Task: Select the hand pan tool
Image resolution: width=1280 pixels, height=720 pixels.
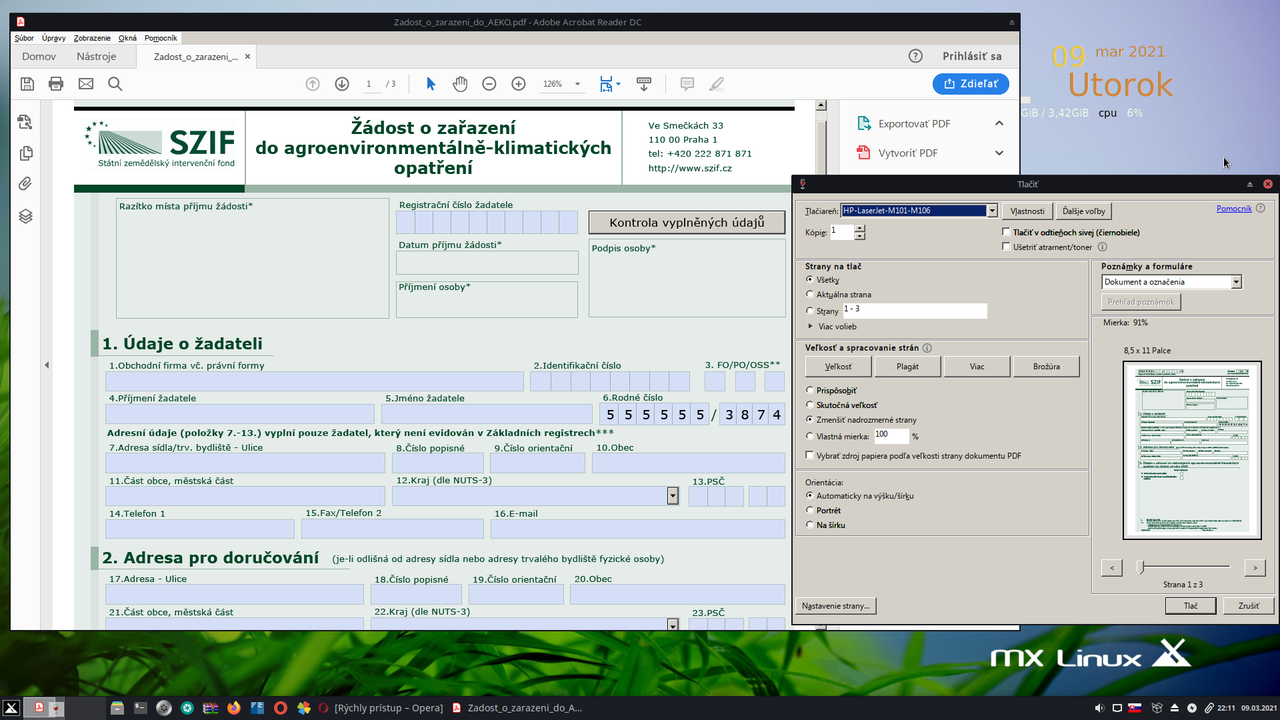Action: tap(460, 84)
